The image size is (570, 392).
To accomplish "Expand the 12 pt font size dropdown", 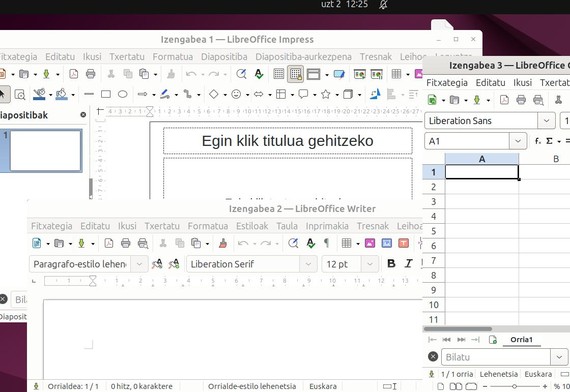I will pyautogui.click(x=370, y=264).
